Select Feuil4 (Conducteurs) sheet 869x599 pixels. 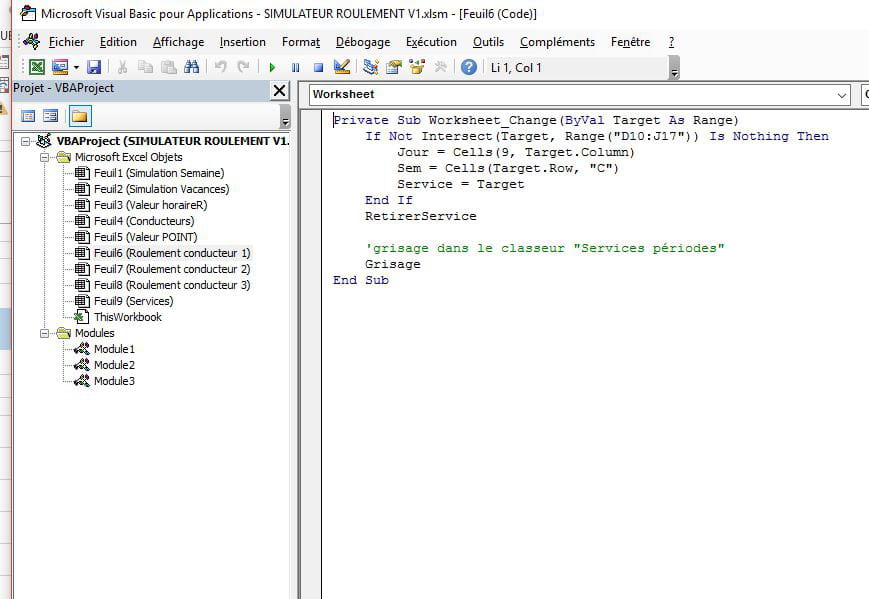pyautogui.click(x=144, y=222)
